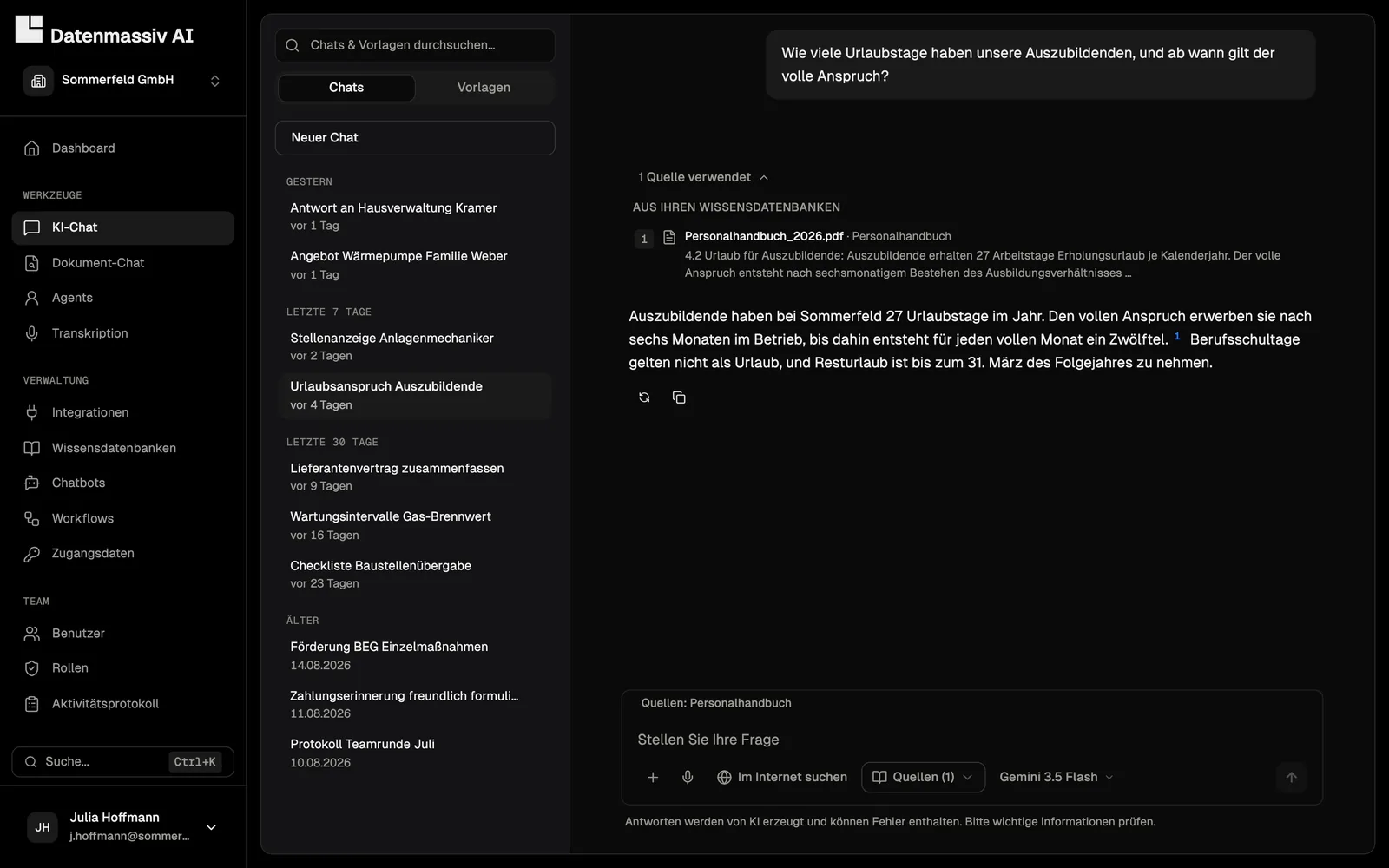Click the Integrationen plug icon
Screen dimensions: 1389x868
coord(32,412)
